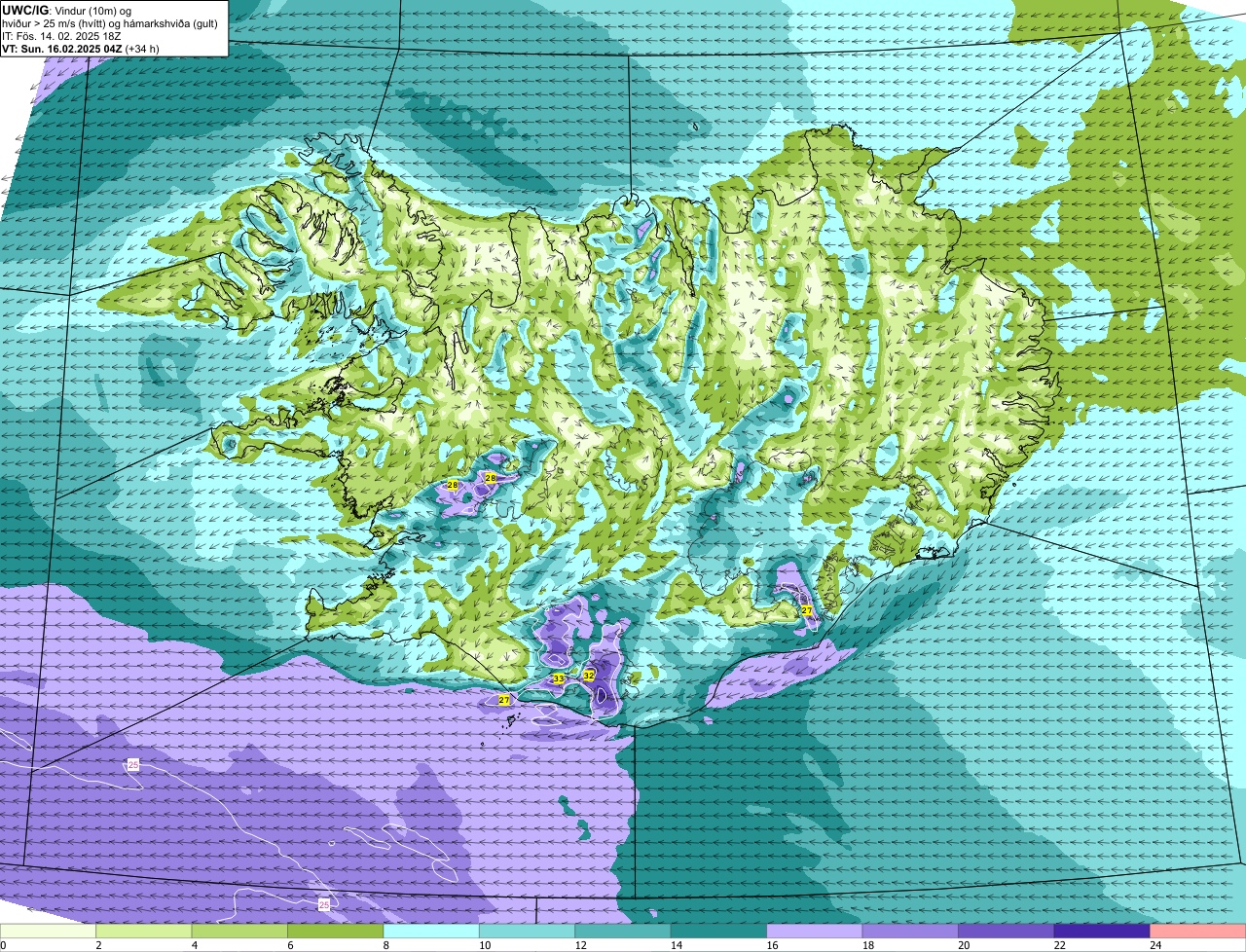Image resolution: width=1246 pixels, height=952 pixels.
Task: Click the legend tick label 22
Action: tap(1058, 945)
